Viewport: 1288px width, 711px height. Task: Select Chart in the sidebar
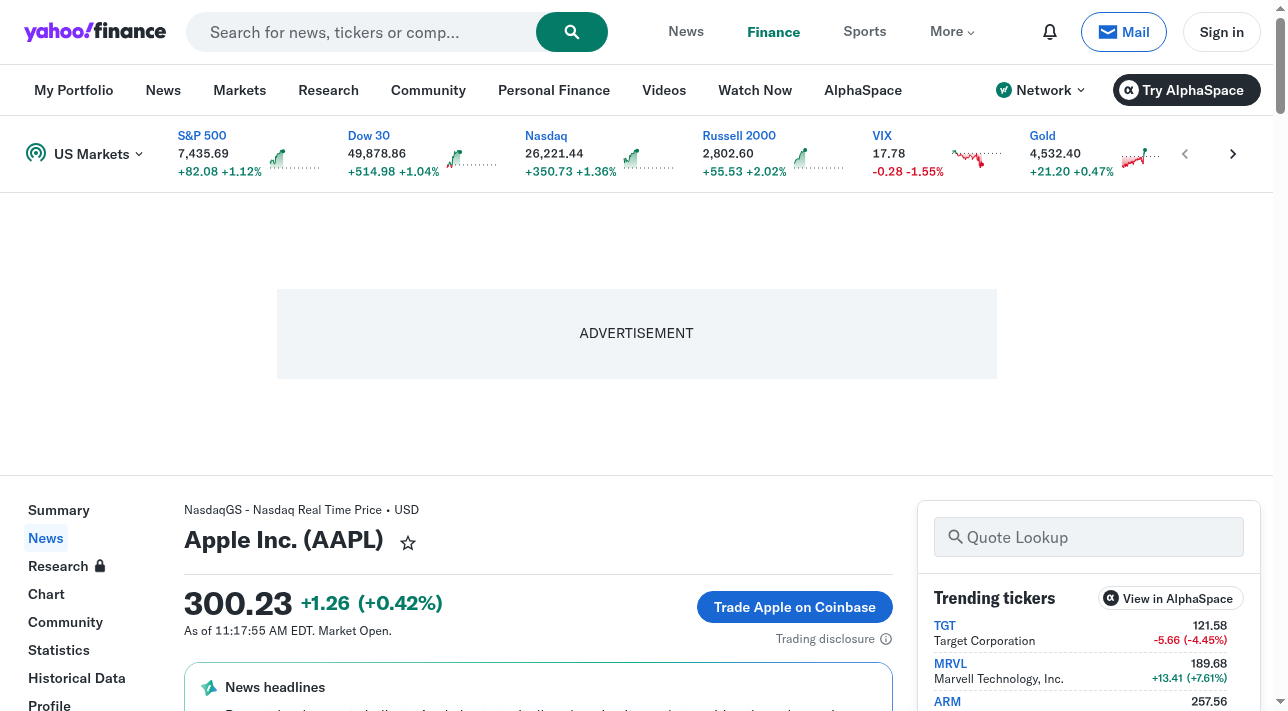tap(46, 594)
